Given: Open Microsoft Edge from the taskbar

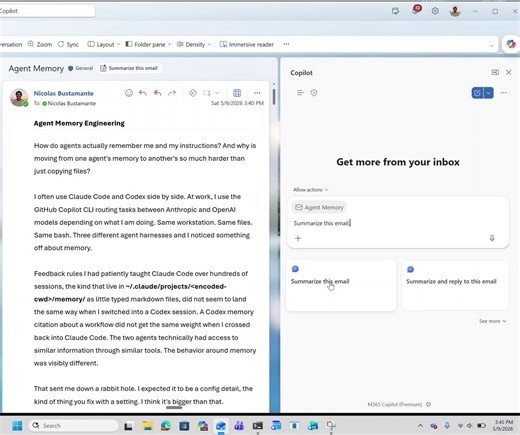Looking at the screenshot, I should point(166,426).
